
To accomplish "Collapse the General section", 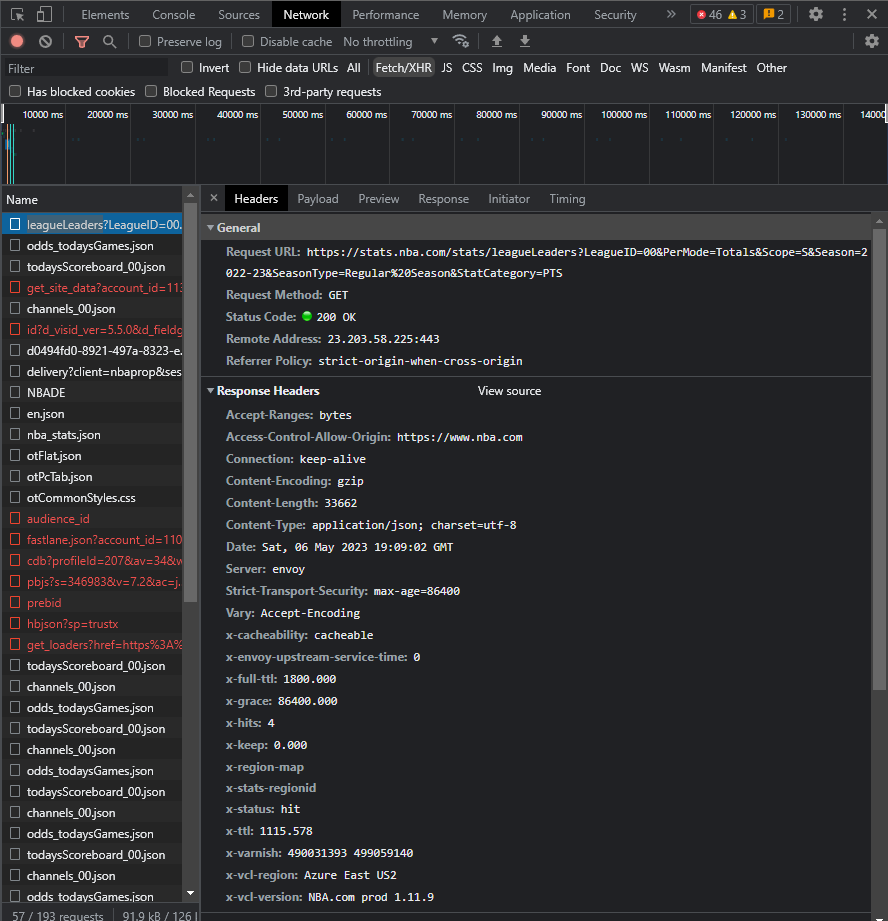I will coord(211,227).
